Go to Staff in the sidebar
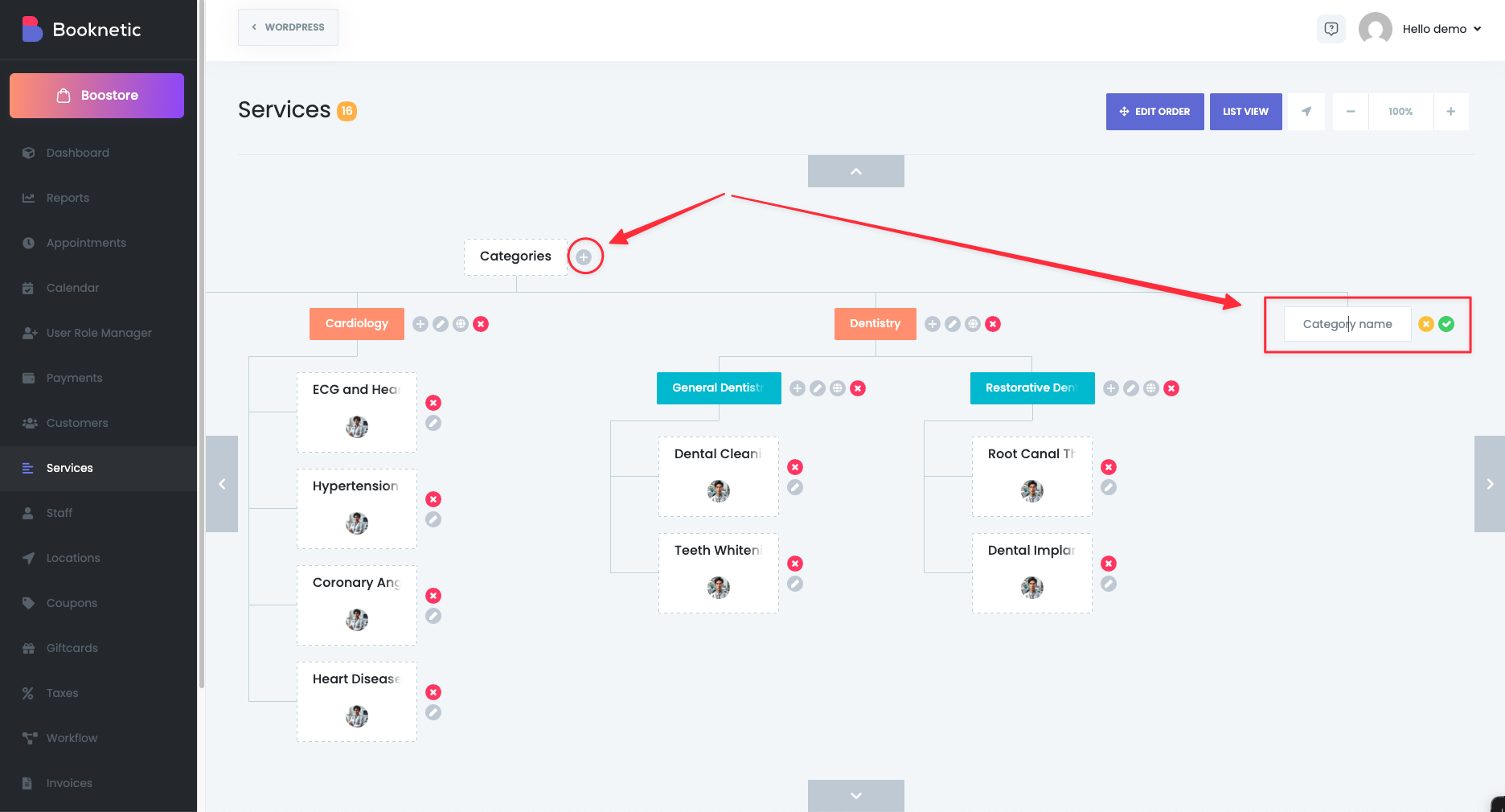The image size is (1505, 812). [59, 513]
